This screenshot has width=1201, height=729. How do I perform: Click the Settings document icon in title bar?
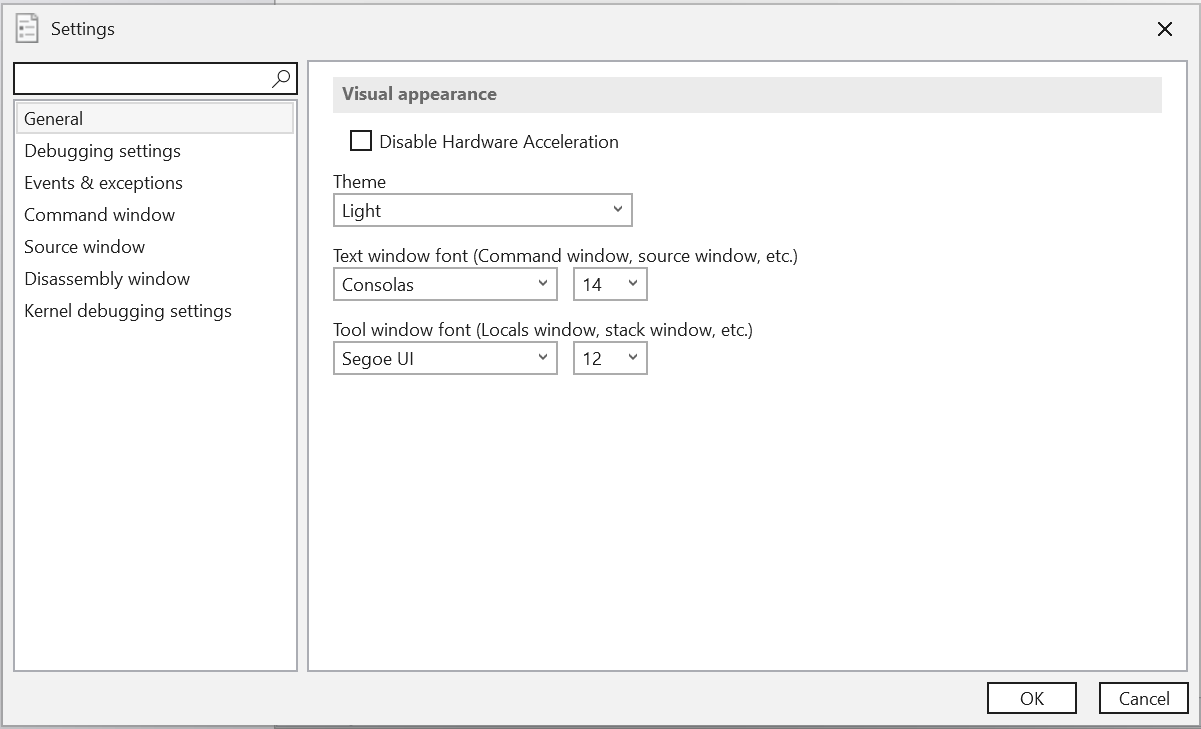[26, 29]
